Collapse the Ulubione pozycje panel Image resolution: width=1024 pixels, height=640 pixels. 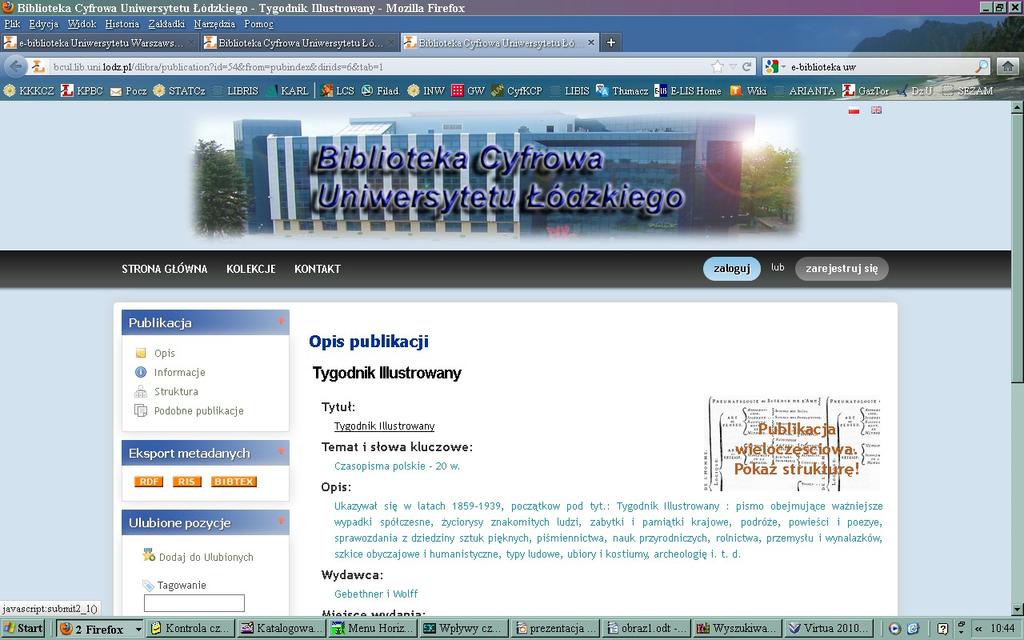tap(281, 522)
